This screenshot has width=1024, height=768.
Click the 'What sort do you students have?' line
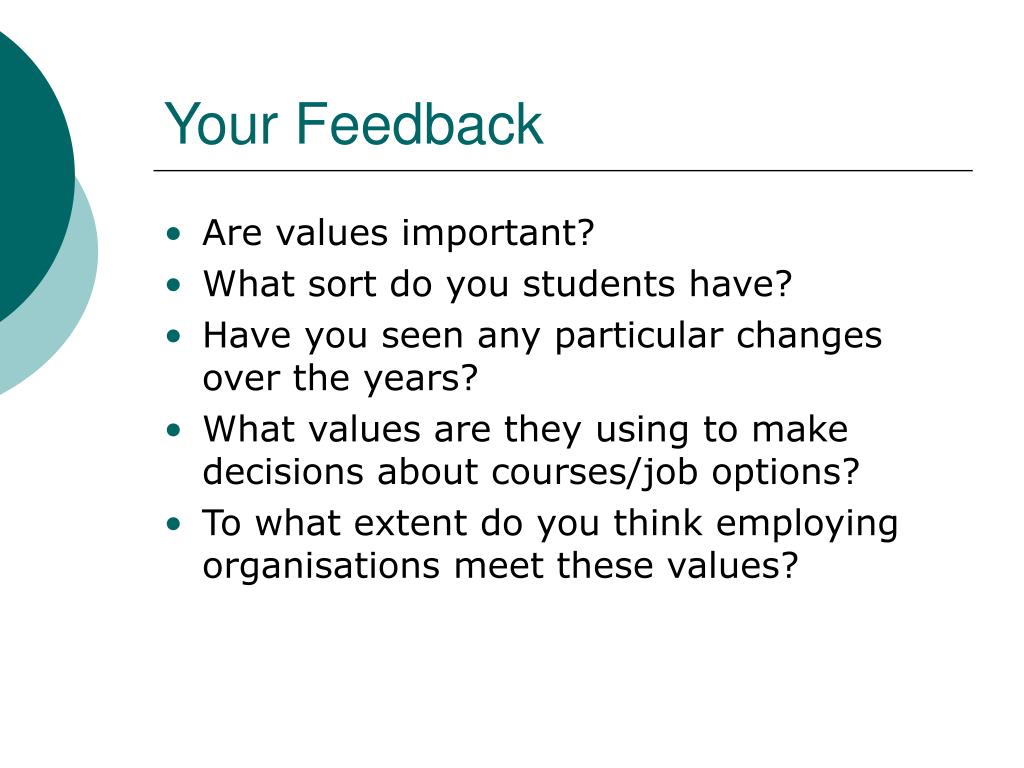[x=497, y=284]
